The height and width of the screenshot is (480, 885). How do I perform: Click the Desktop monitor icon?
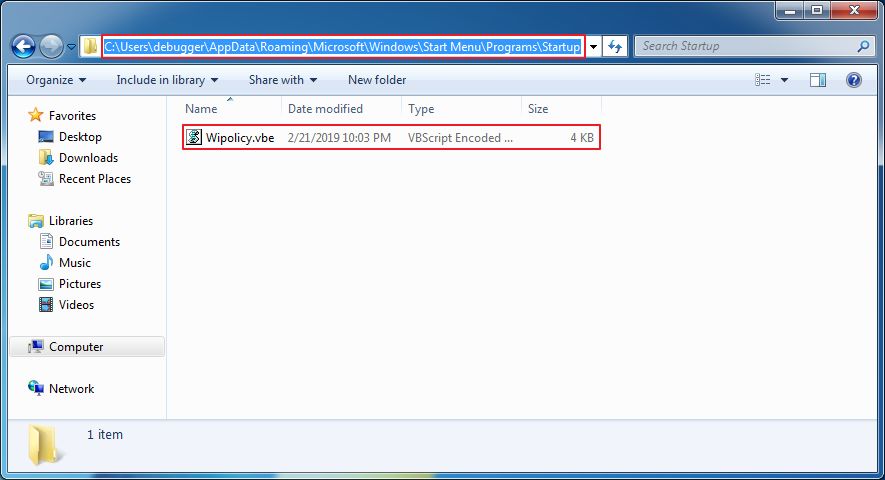[x=46, y=137]
